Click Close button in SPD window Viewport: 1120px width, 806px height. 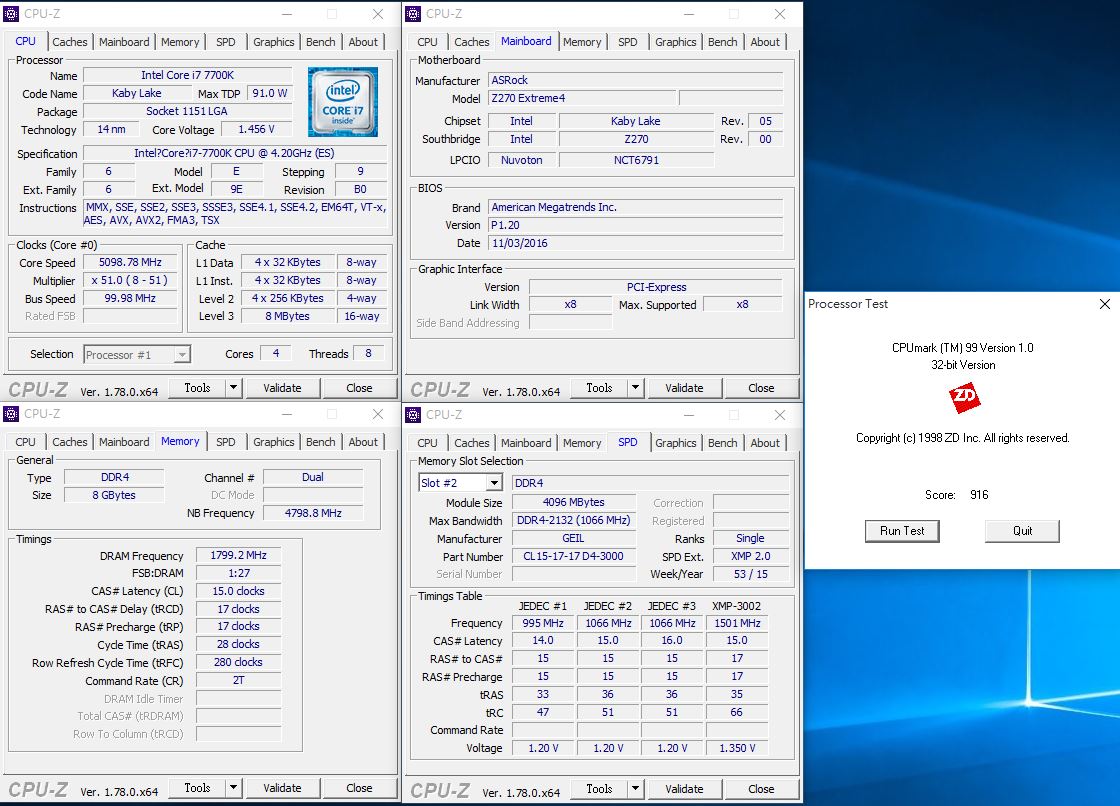[x=761, y=789]
